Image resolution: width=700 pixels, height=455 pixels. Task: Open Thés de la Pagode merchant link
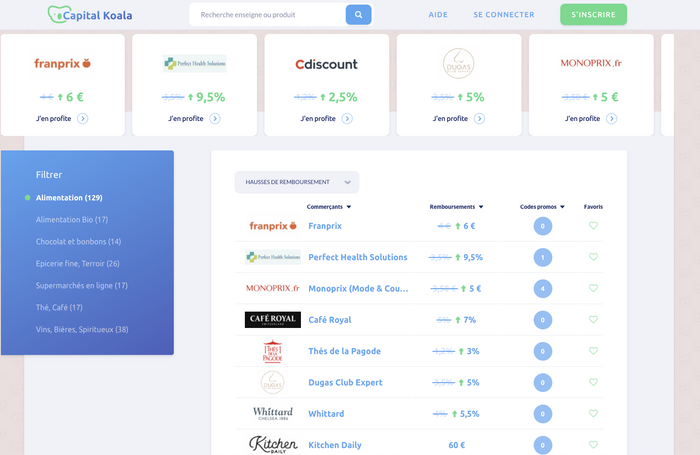click(x=345, y=351)
